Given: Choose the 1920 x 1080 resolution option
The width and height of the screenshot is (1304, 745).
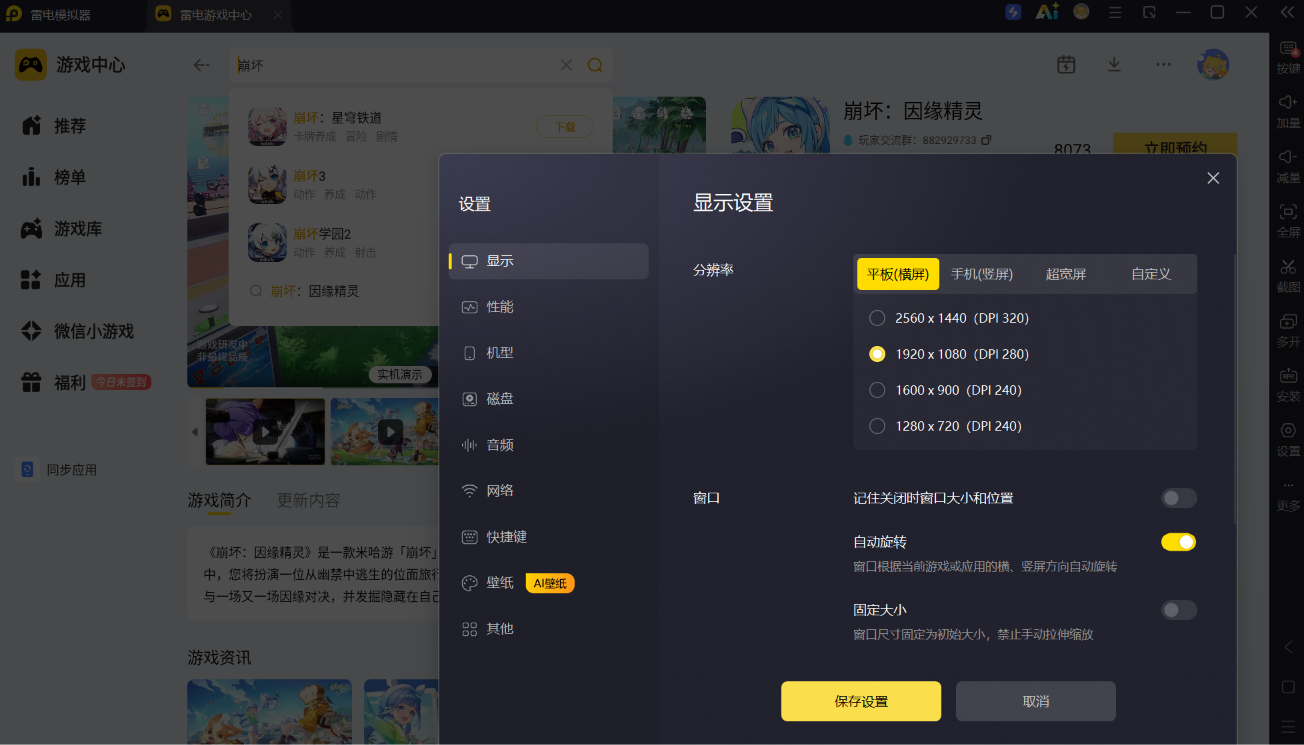Looking at the screenshot, I should 949,354.
